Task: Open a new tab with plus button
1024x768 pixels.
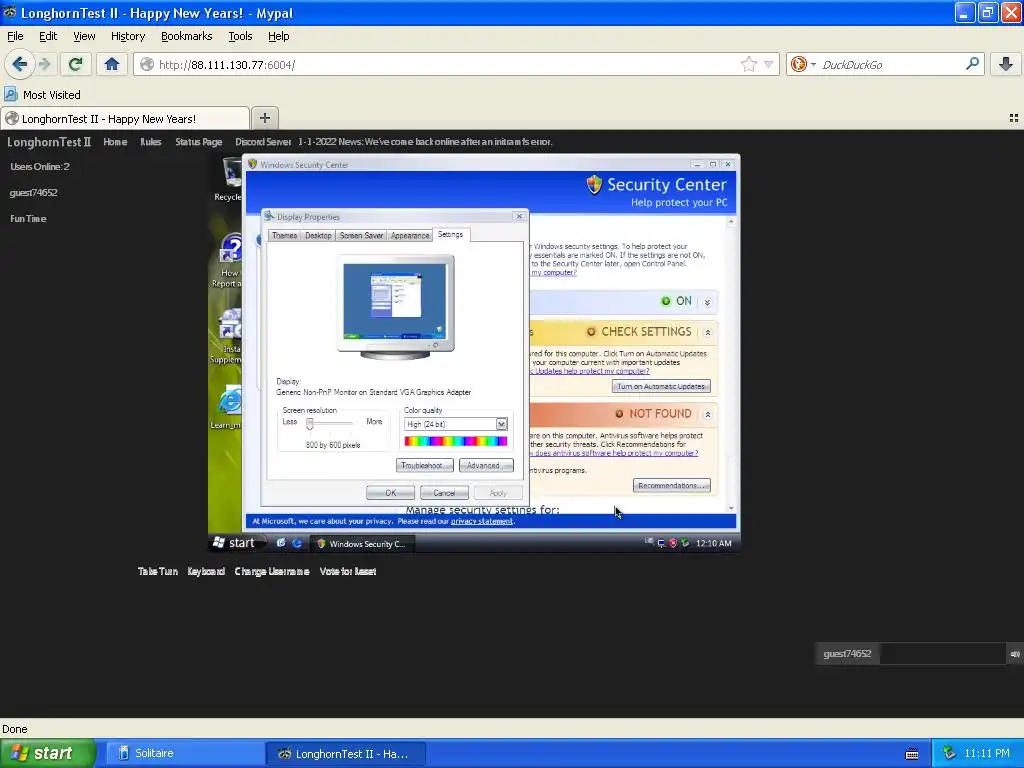Action: coord(264,118)
